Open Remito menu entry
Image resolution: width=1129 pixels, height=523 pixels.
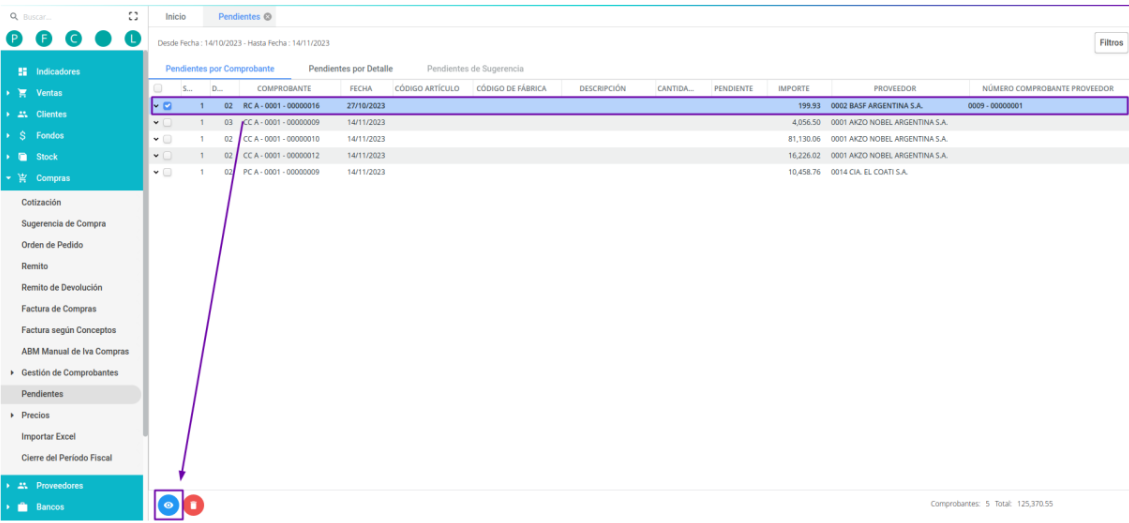pyautogui.click(x=35, y=267)
